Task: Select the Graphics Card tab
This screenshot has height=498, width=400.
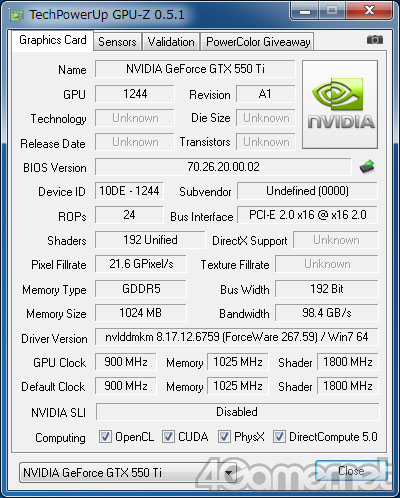Action: (x=53, y=40)
